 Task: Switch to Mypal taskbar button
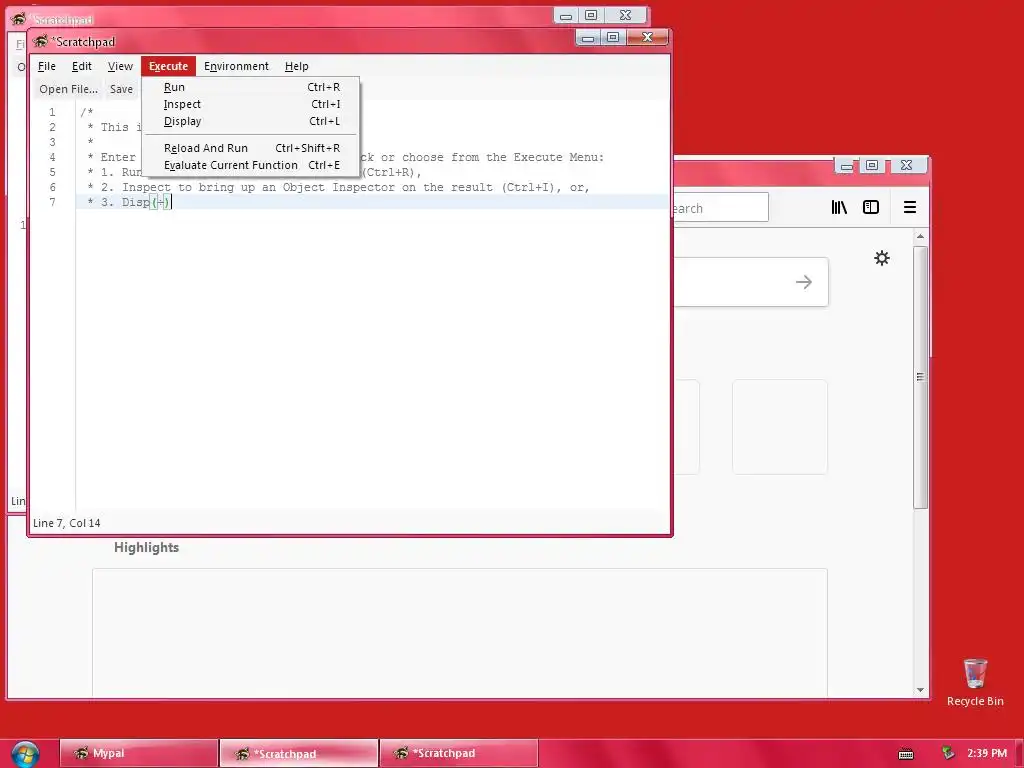coord(138,753)
